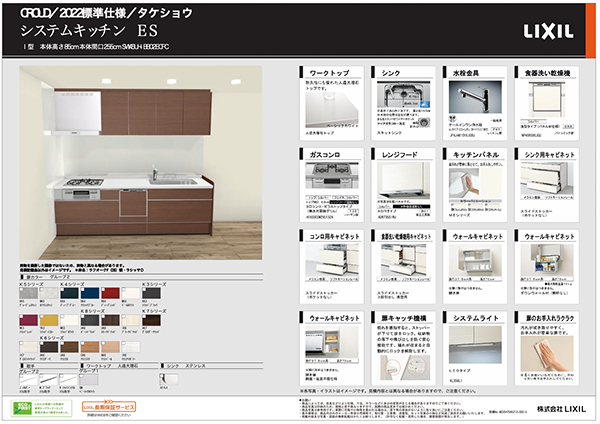Select the シンク card heading
600x424 pixels.
pyautogui.click(x=390, y=73)
